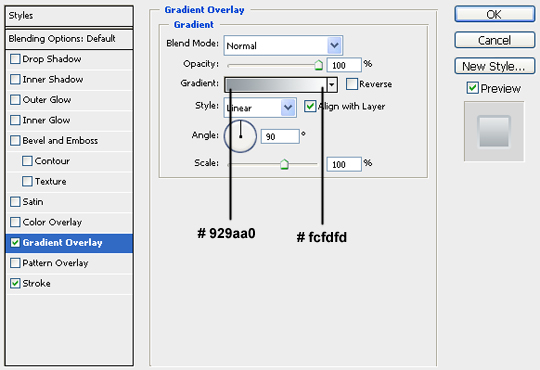Select the Gradient Overlay label
The height and width of the screenshot is (370, 540).
click(x=62, y=243)
